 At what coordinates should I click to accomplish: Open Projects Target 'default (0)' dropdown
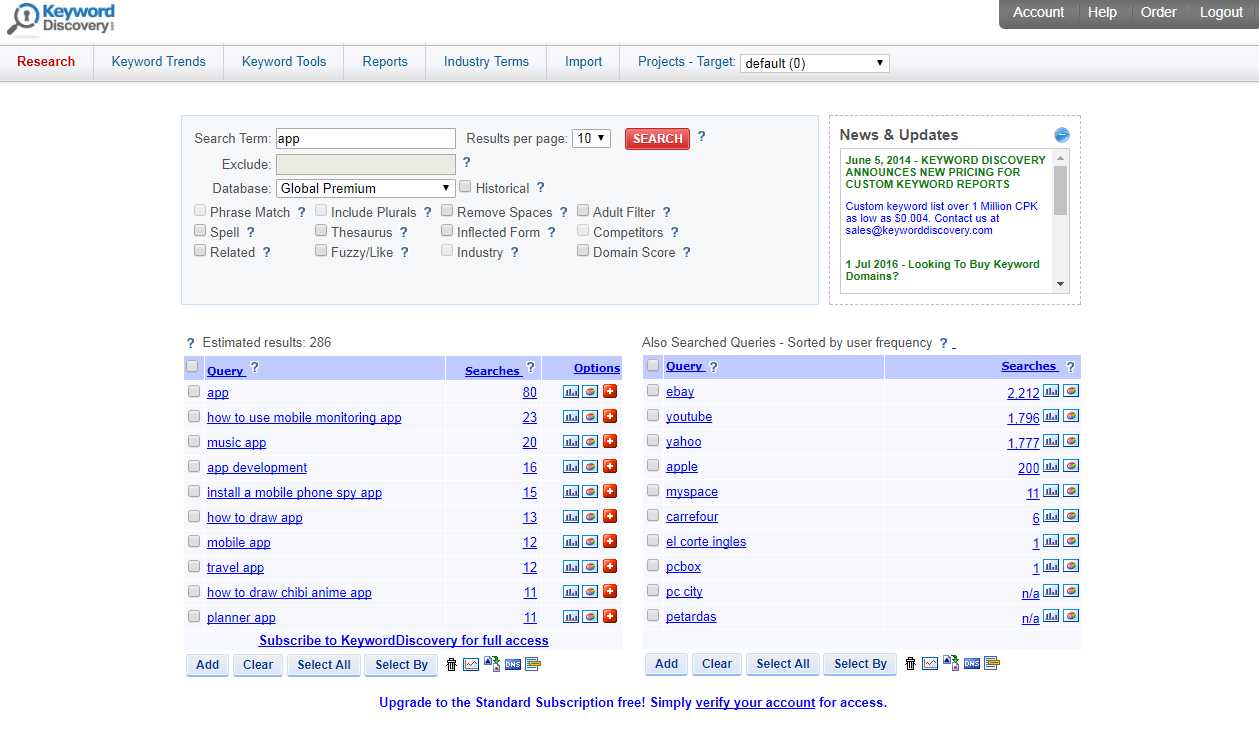point(814,63)
